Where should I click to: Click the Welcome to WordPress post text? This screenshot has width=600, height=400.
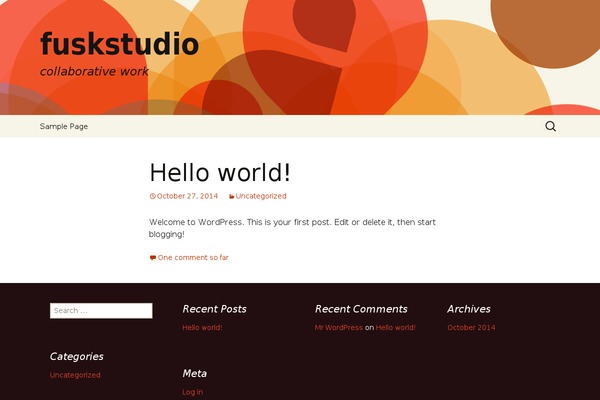coord(292,228)
